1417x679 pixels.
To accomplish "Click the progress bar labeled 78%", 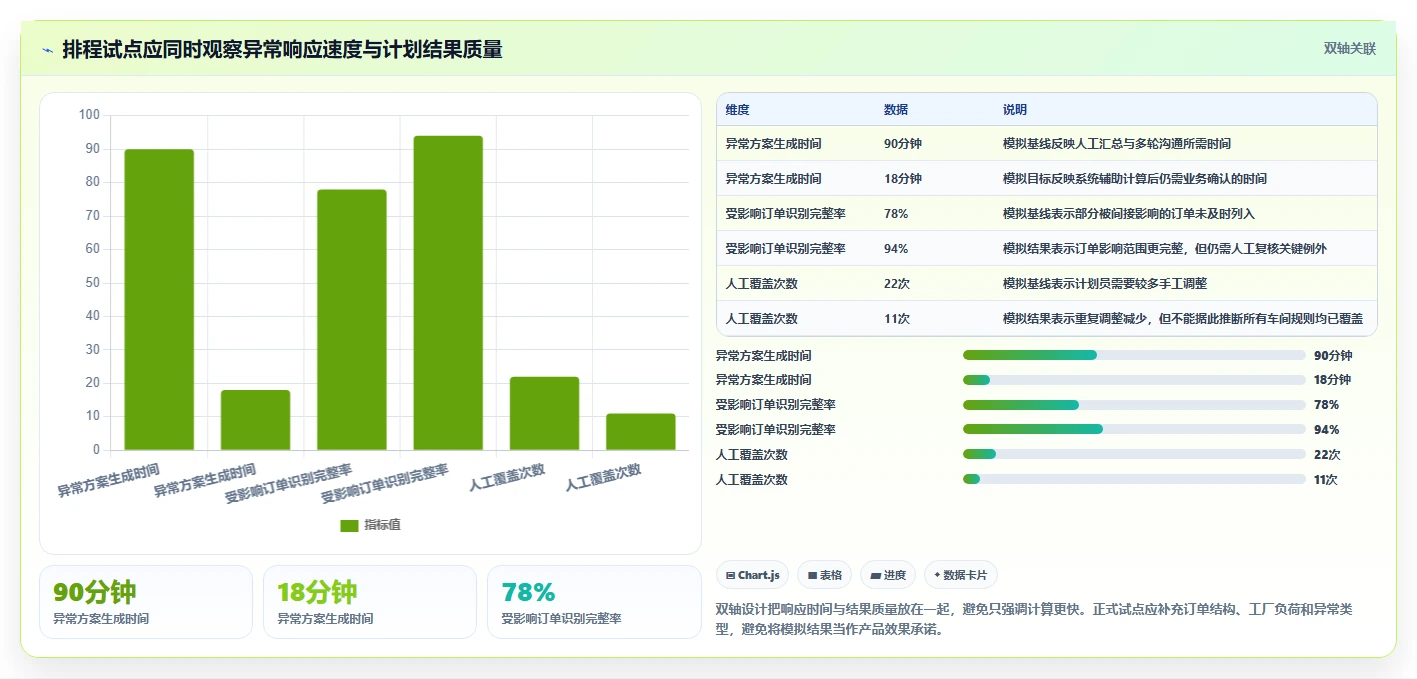I will click(x=1134, y=405).
